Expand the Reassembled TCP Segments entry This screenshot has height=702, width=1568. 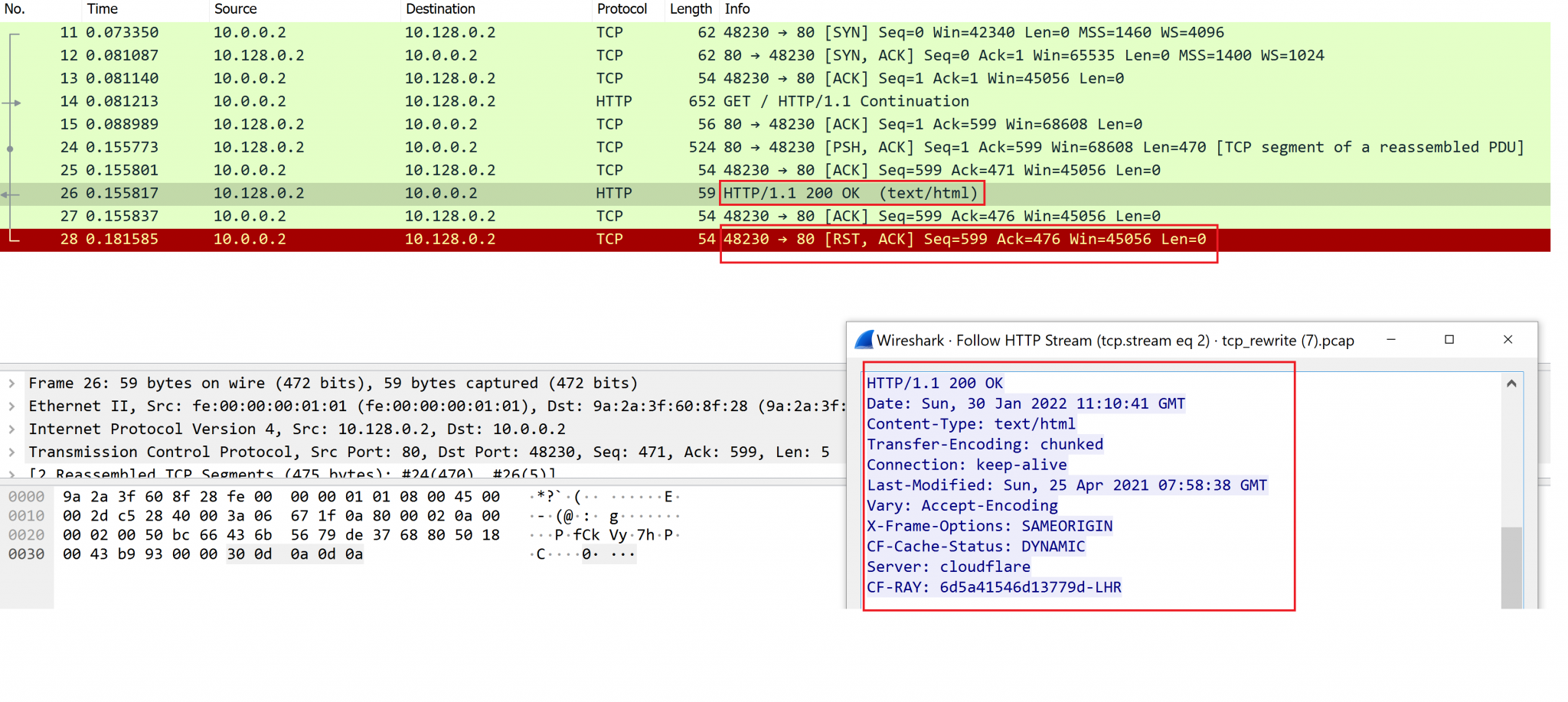[13, 474]
